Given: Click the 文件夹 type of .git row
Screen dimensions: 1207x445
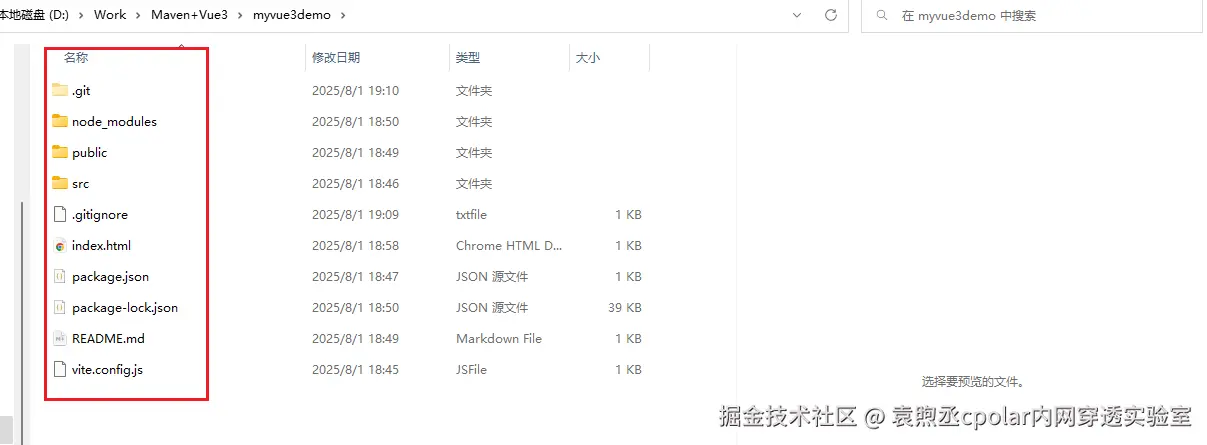Looking at the screenshot, I should [474, 91].
